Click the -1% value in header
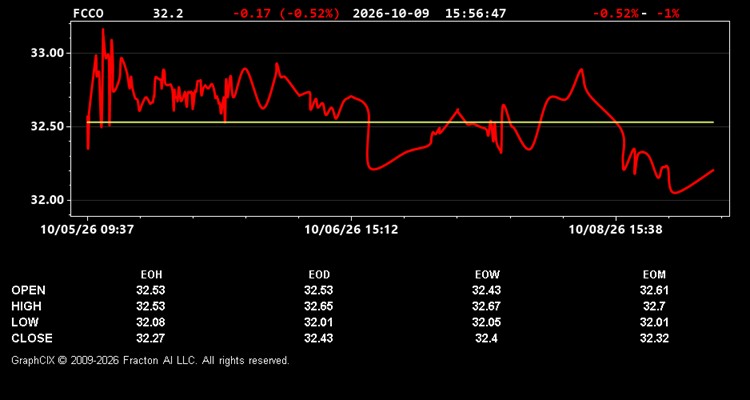The image size is (750, 400). point(668,13)
